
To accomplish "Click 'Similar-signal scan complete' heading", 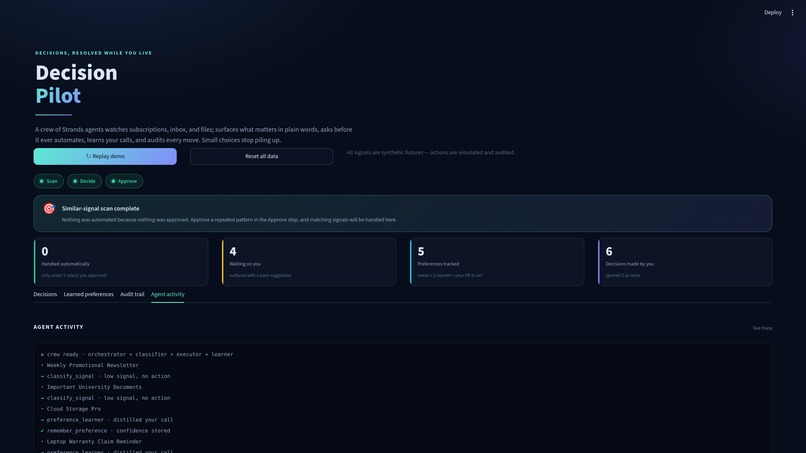I will [x=100, y=208].
